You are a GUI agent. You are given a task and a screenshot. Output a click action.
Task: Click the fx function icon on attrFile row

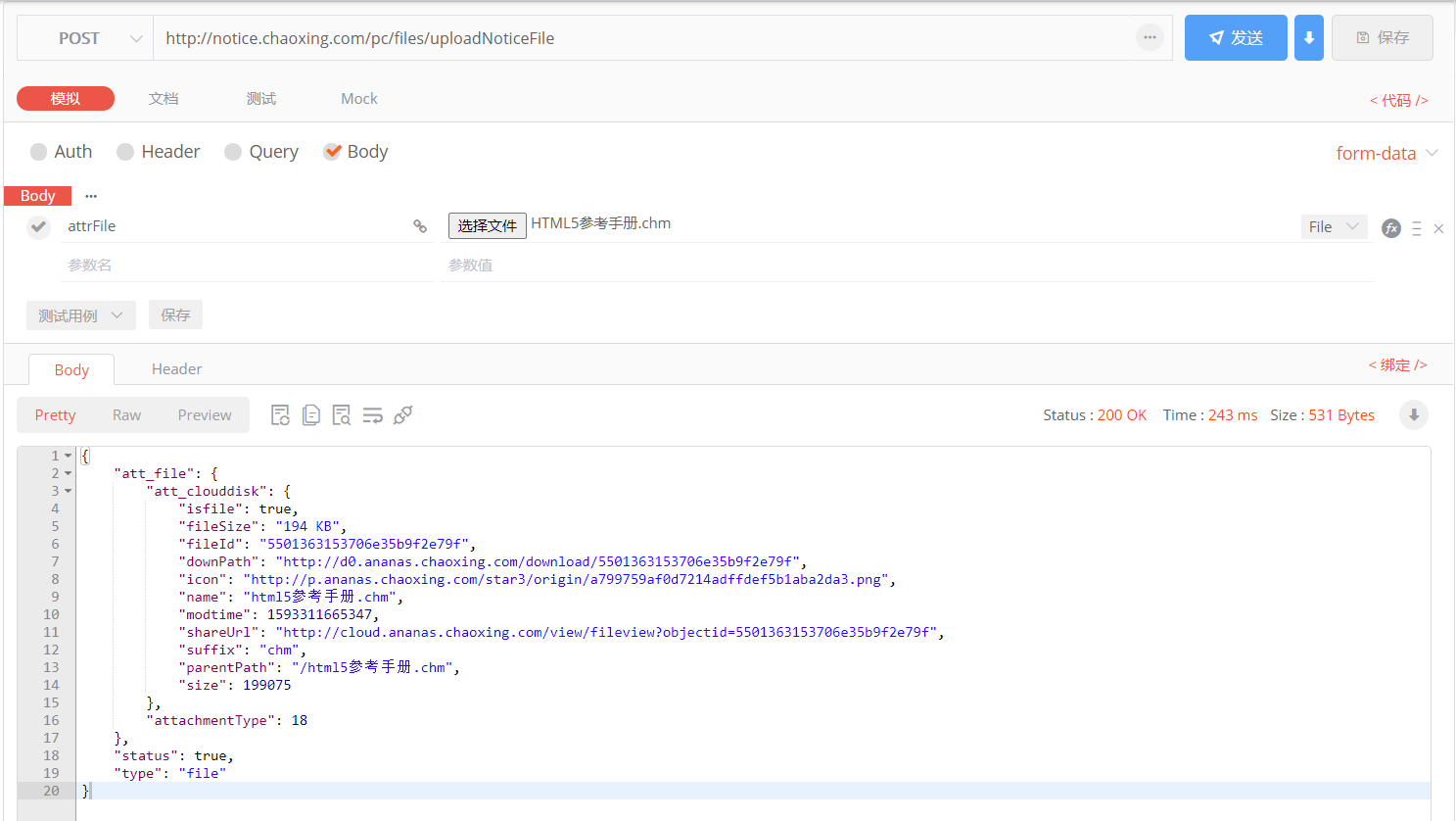click(1390, 228)
